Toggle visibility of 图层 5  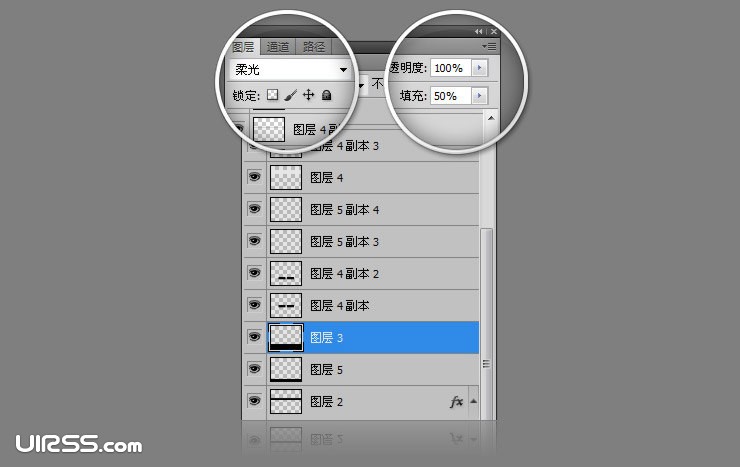point(254,369)
